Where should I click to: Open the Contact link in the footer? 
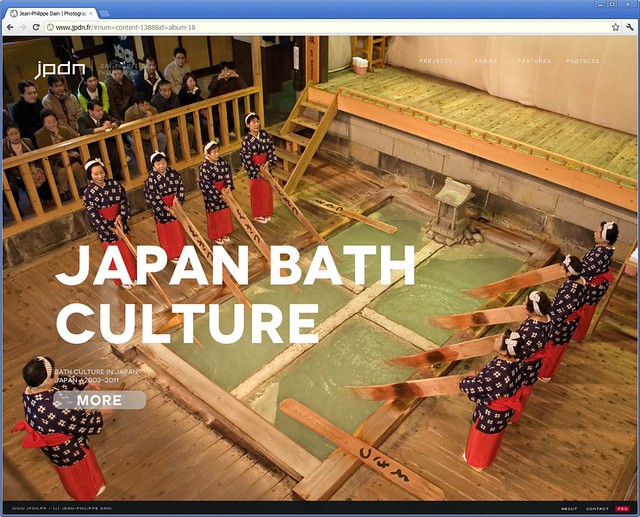(x=597, y=508)
